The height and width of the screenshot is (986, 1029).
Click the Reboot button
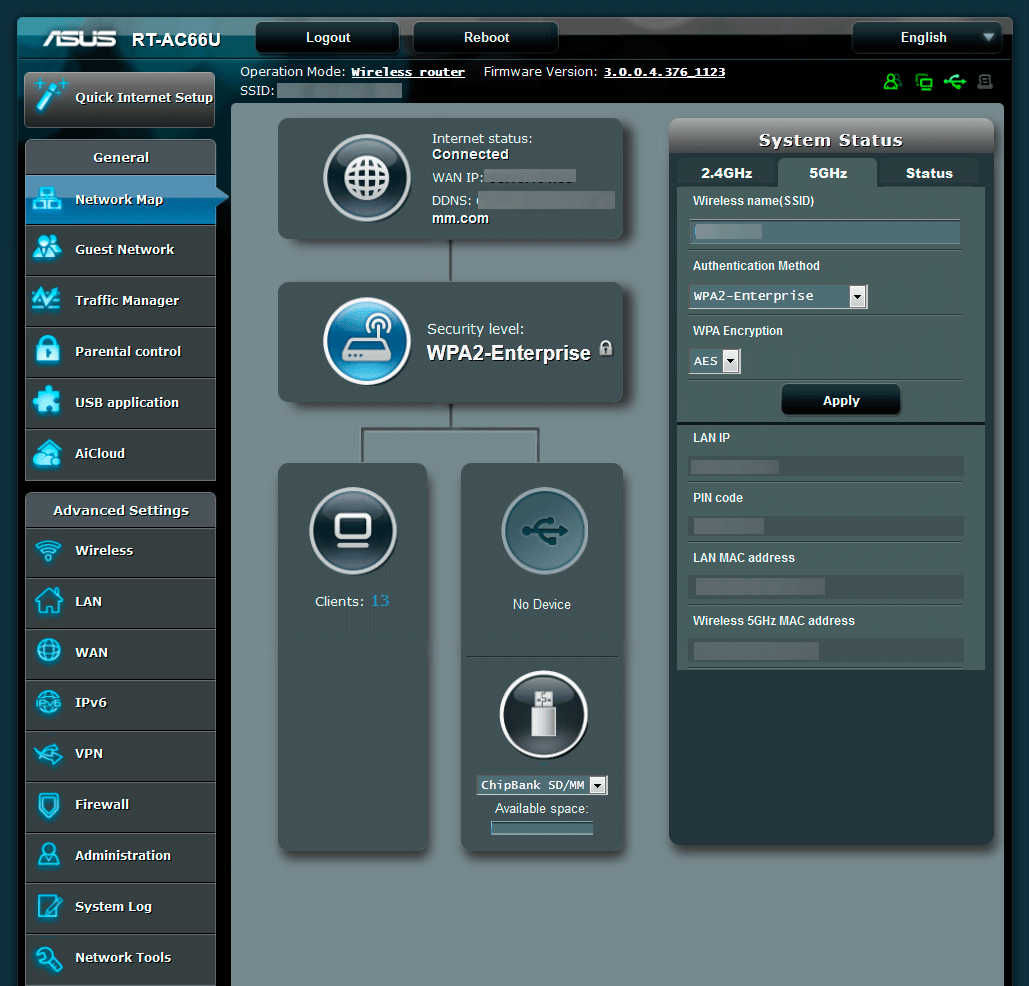point(486,38)
